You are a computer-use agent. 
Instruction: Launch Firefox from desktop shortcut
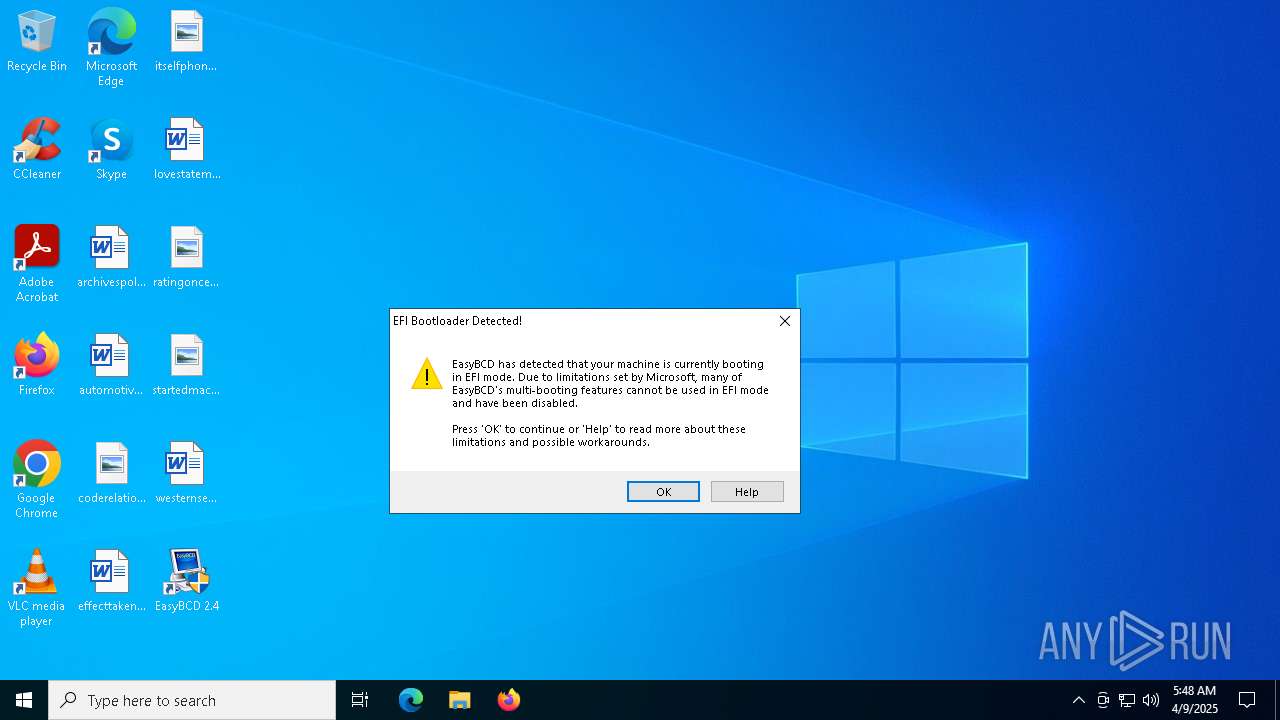click(x=37, y=365)
